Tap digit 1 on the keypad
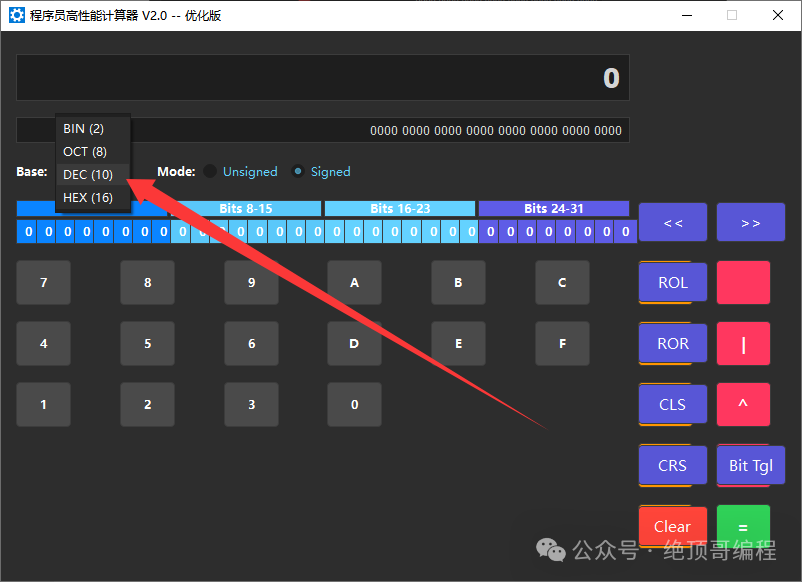 point(43,405)
